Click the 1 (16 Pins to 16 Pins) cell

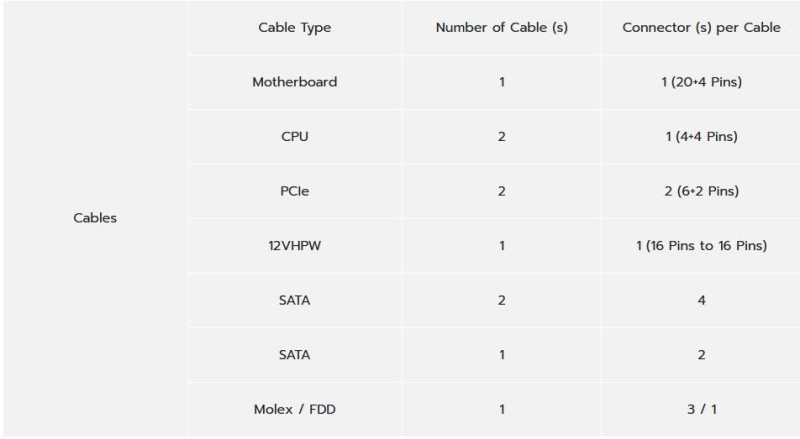click(x=701, y=245)
